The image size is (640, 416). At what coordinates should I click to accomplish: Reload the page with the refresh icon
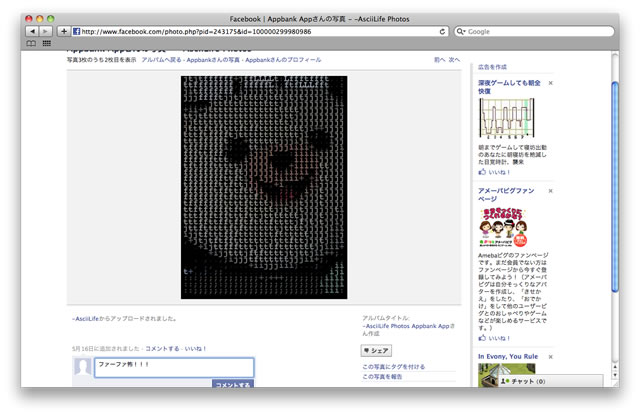click(442, 31)
